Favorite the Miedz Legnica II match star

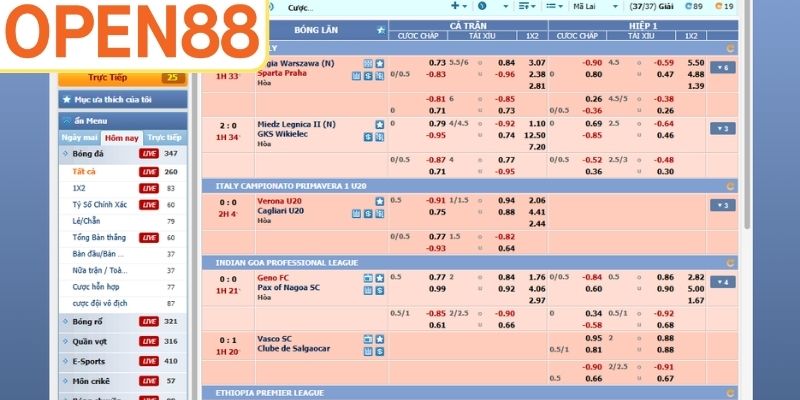click(379, 124)
